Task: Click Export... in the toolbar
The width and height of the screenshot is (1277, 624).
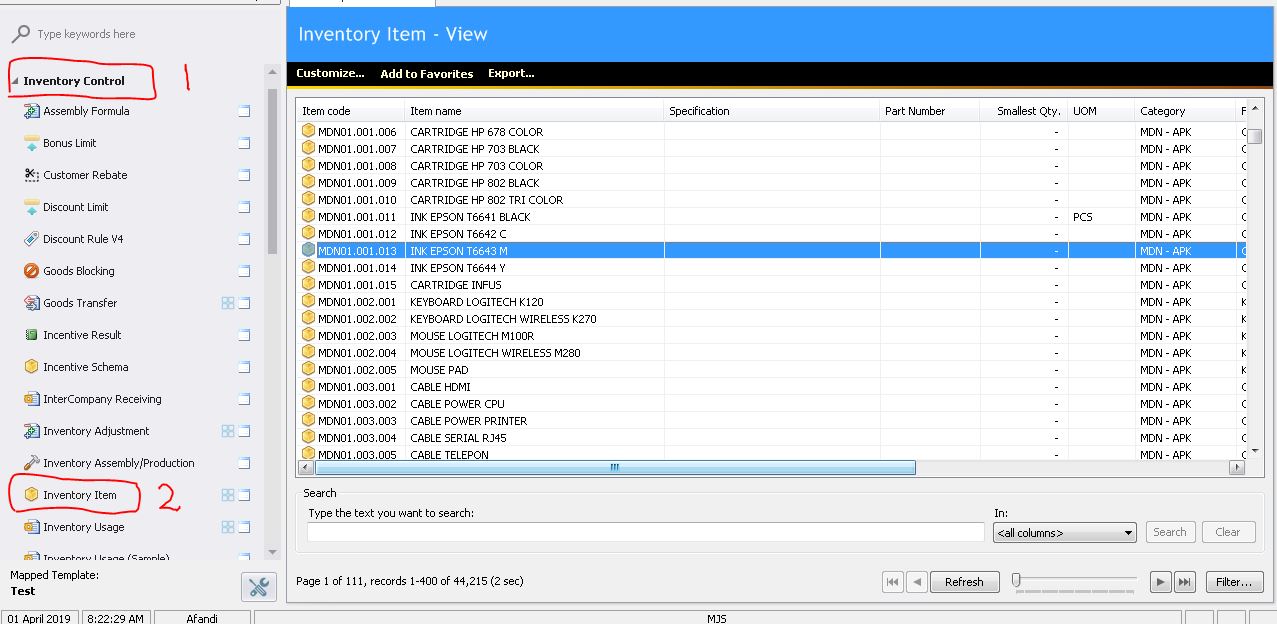Action: [x=511, y=73]
